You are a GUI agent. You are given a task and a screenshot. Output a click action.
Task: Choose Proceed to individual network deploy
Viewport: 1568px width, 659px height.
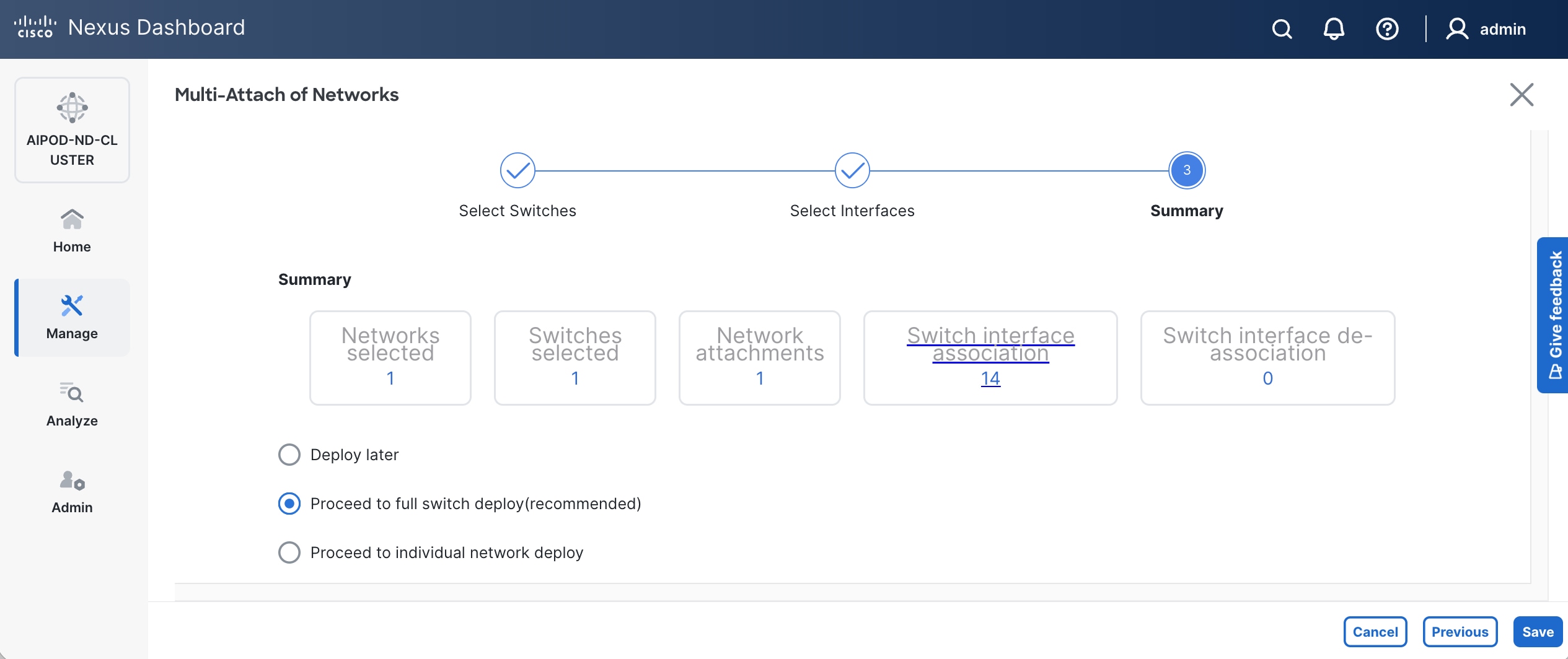pos(289,552)
